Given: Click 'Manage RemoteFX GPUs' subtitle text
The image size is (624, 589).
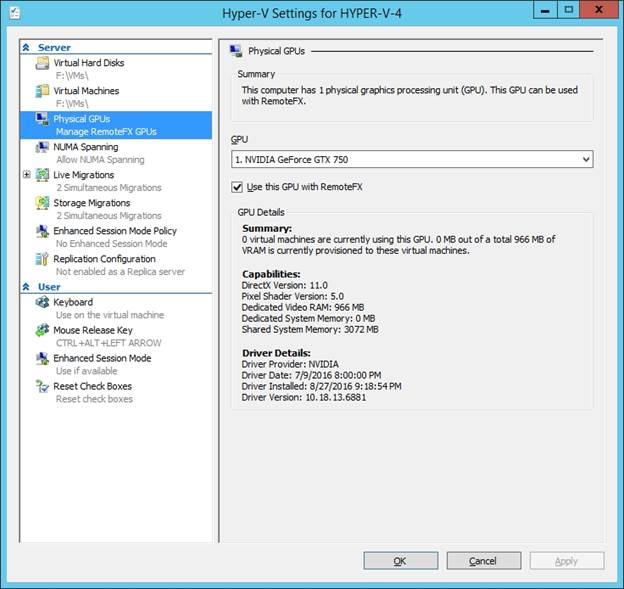Looking at the screenshot, I should click(106, 132).
